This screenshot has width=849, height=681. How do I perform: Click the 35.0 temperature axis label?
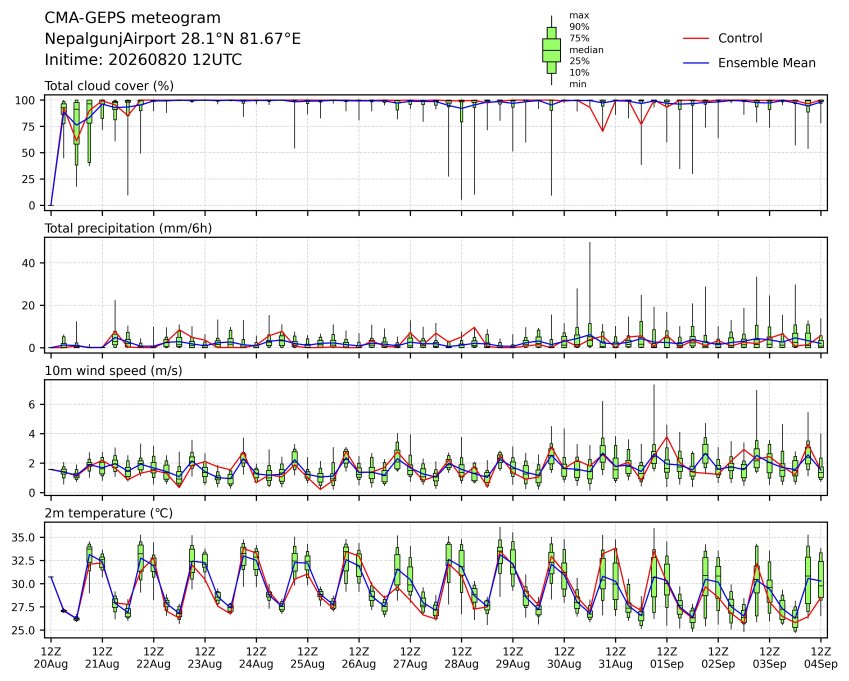click(x=23, y=538)
